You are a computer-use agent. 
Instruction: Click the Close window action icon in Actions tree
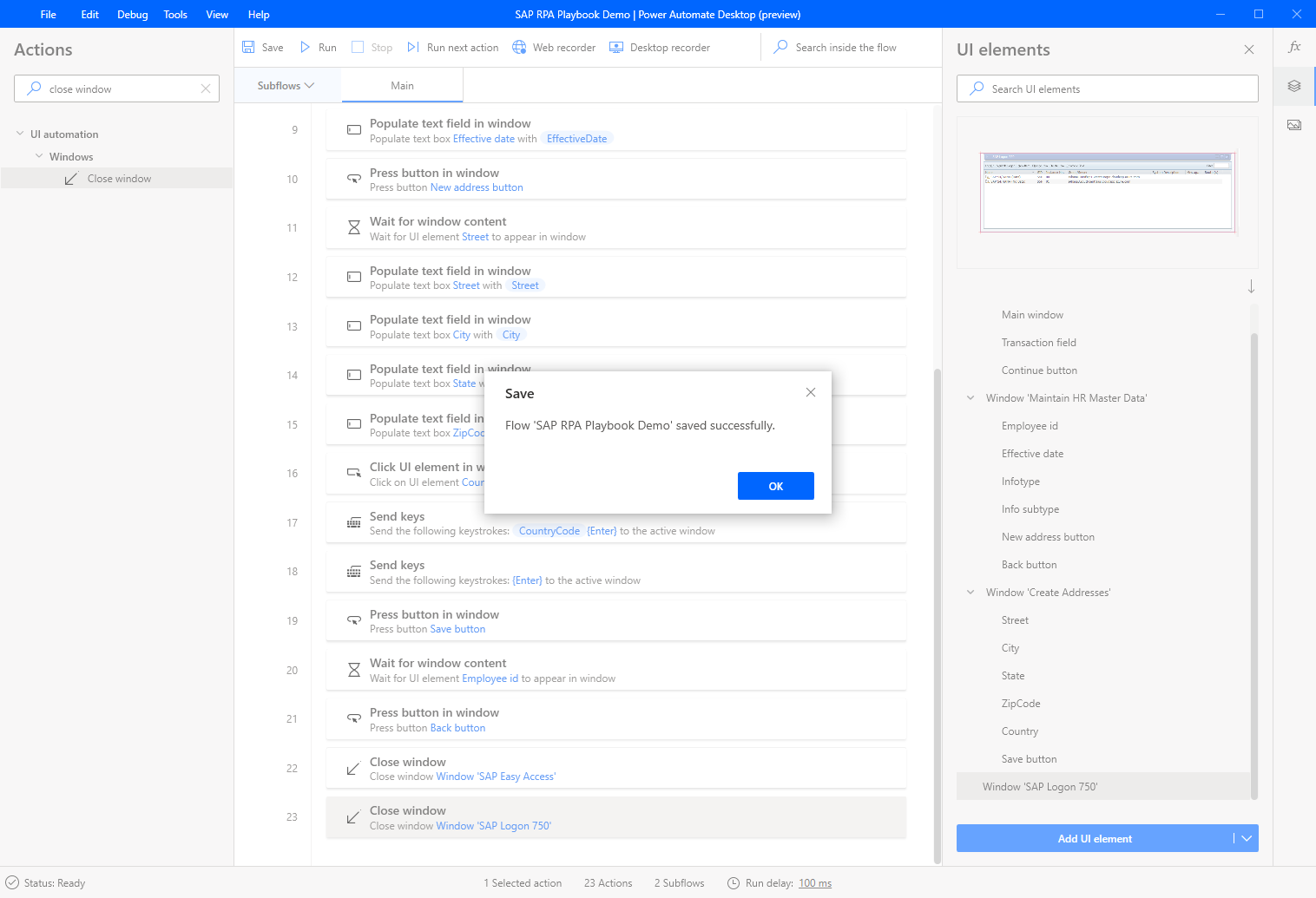71,179
